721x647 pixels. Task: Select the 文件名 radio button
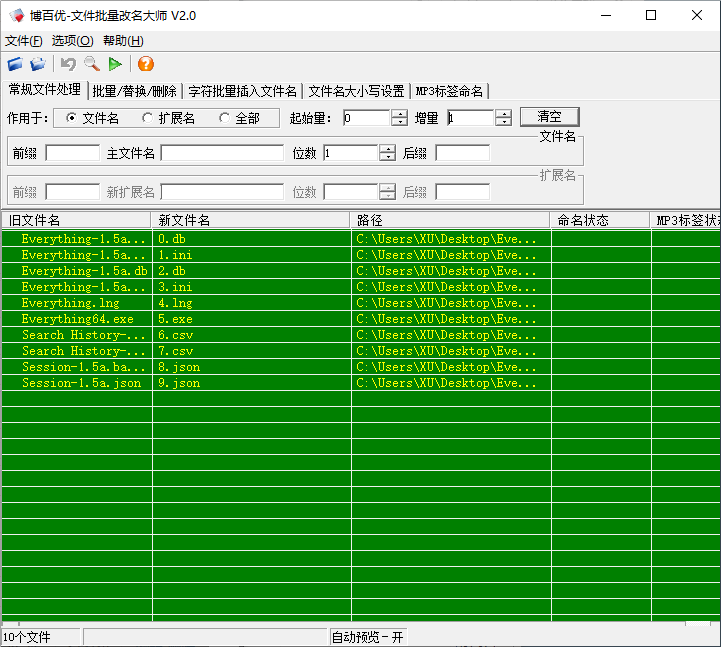point(71,118)
